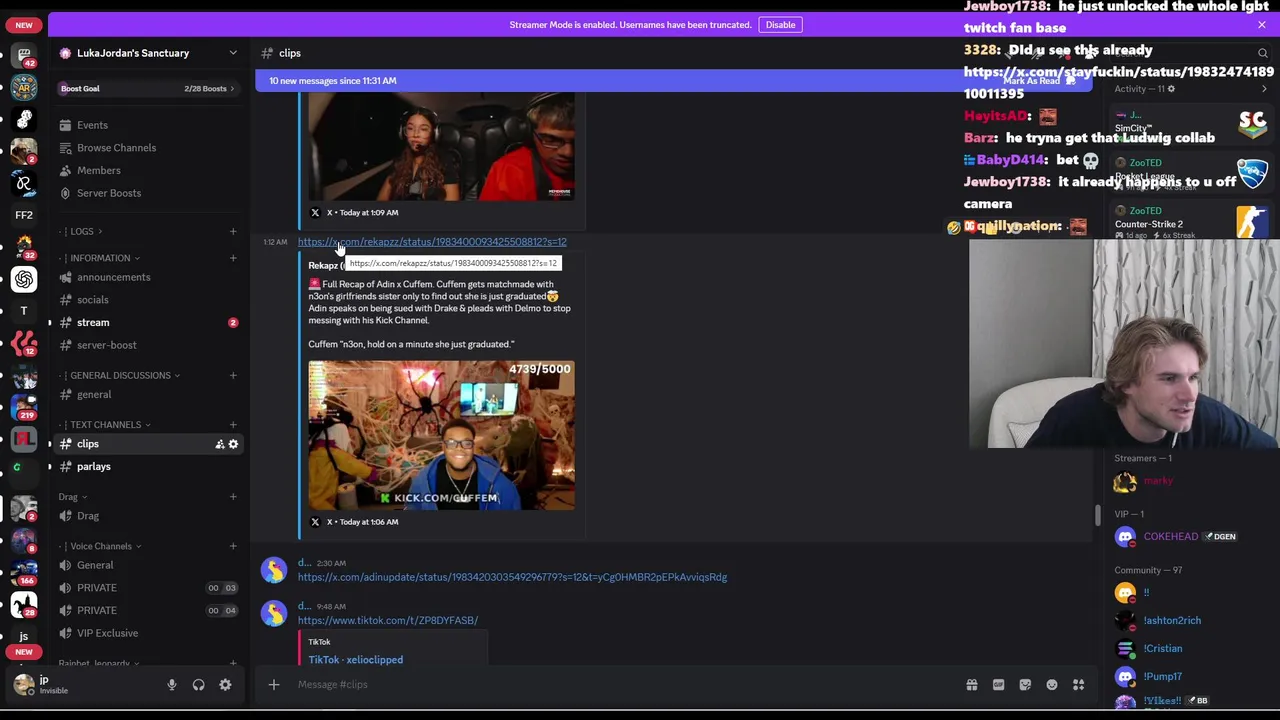Click create invite icon on clips channel
The image size is (1280, 720).
point(219,444)
